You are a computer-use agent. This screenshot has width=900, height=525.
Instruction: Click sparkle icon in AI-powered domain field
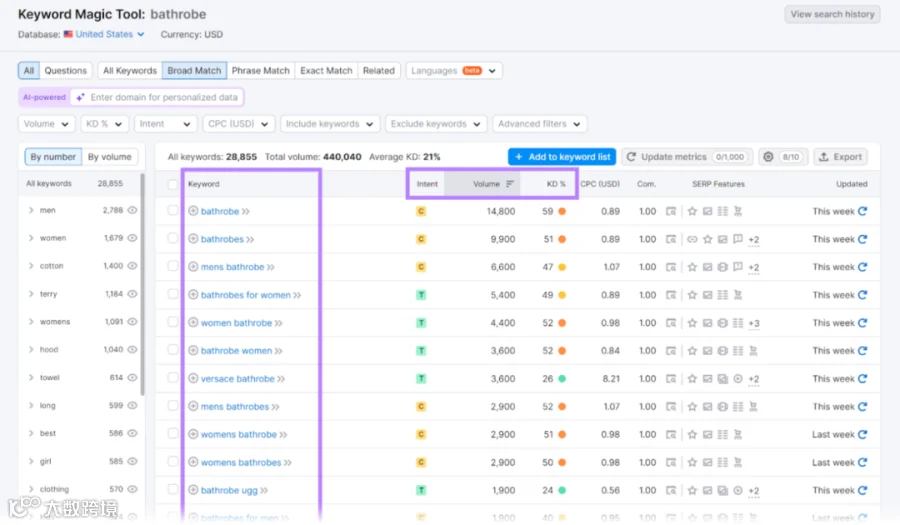(80, 97)
